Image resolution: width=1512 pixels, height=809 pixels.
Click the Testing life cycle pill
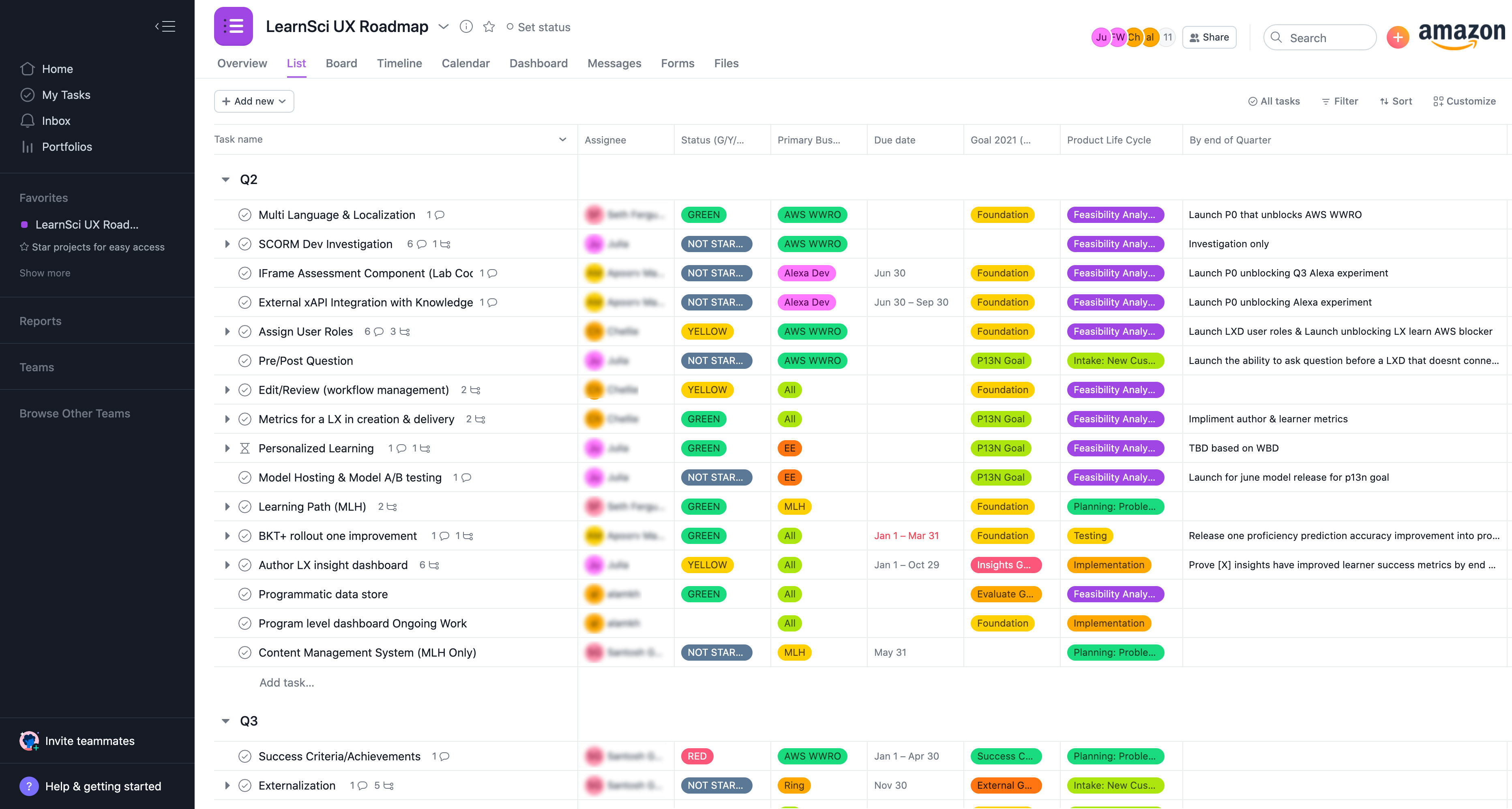pyautogui.click(x=1089, y=535)
